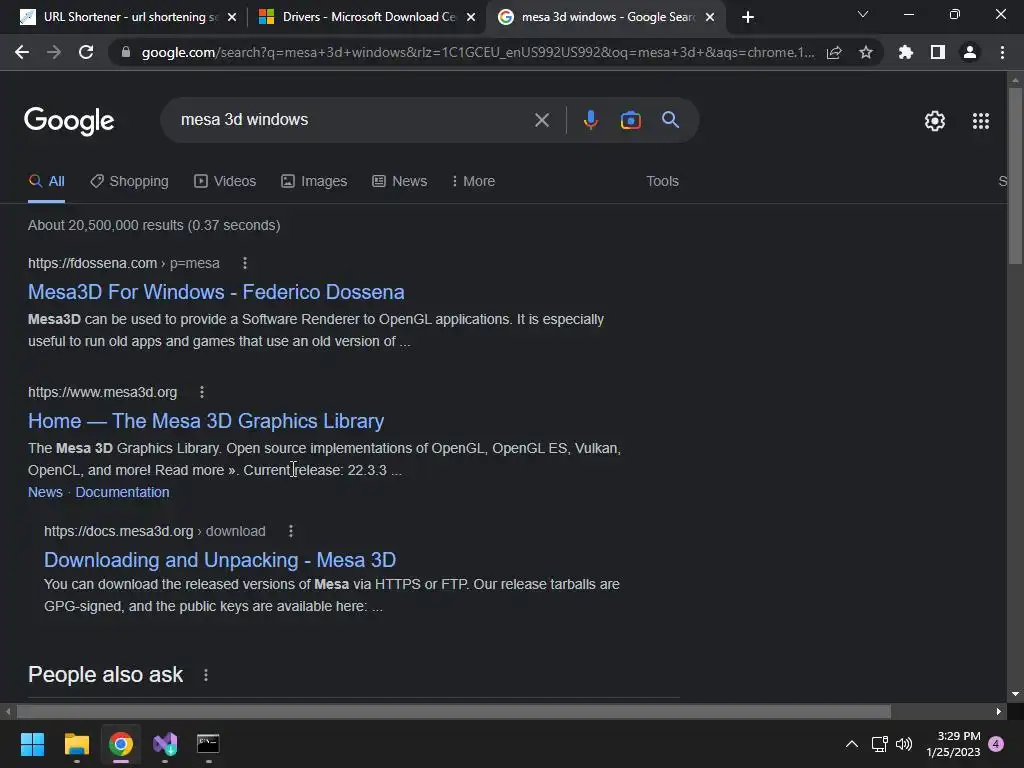The height and width of the screenshot is (768, 1024).
Task: View site information via the lock icon
Action: pos(126,52)
